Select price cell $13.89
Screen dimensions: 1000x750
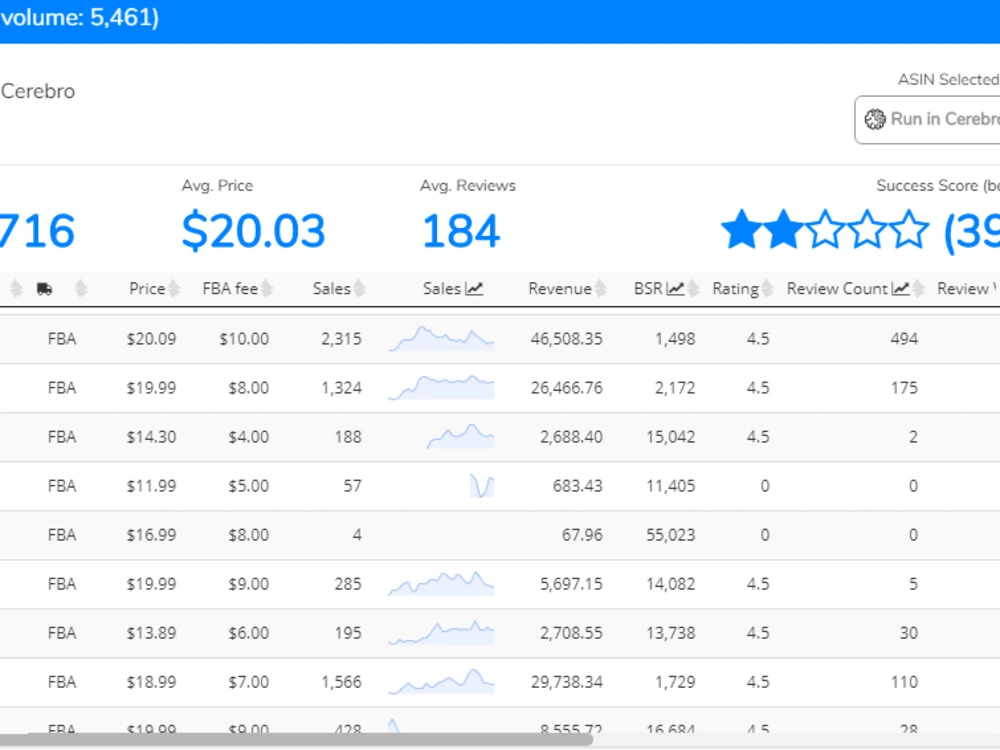[x=151, y=633]
